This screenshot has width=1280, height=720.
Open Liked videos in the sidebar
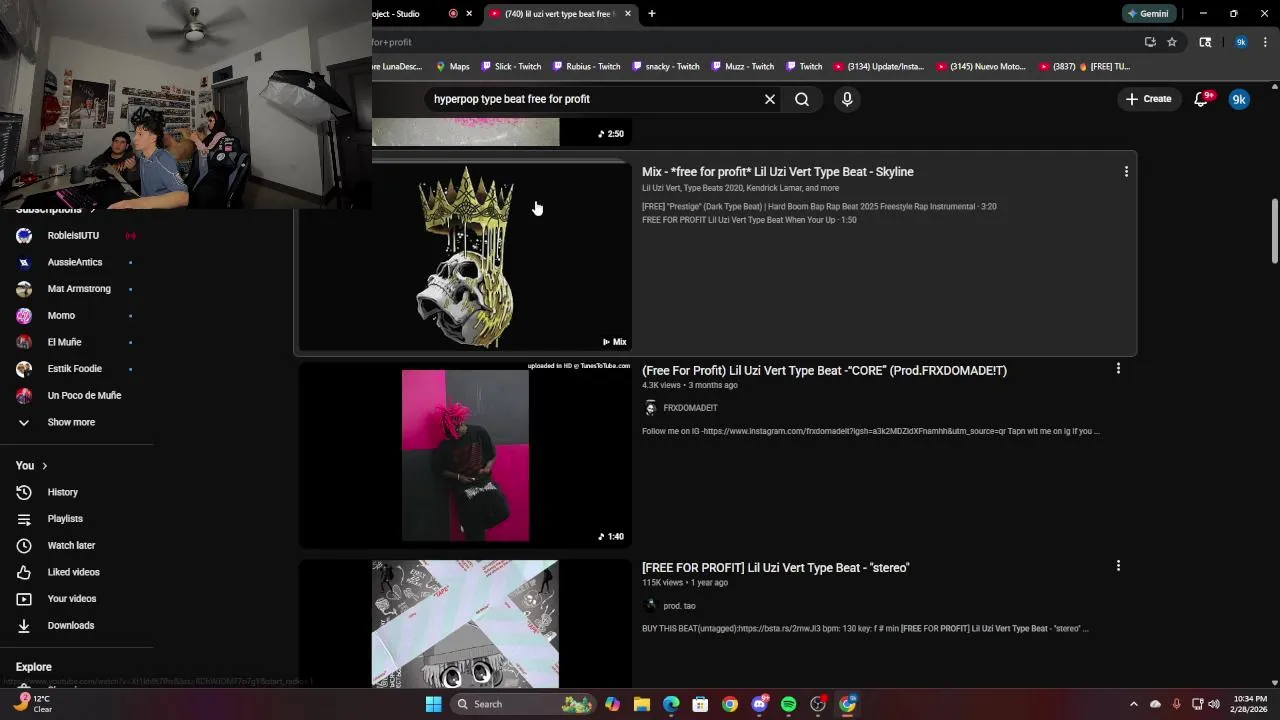point(76,572)
